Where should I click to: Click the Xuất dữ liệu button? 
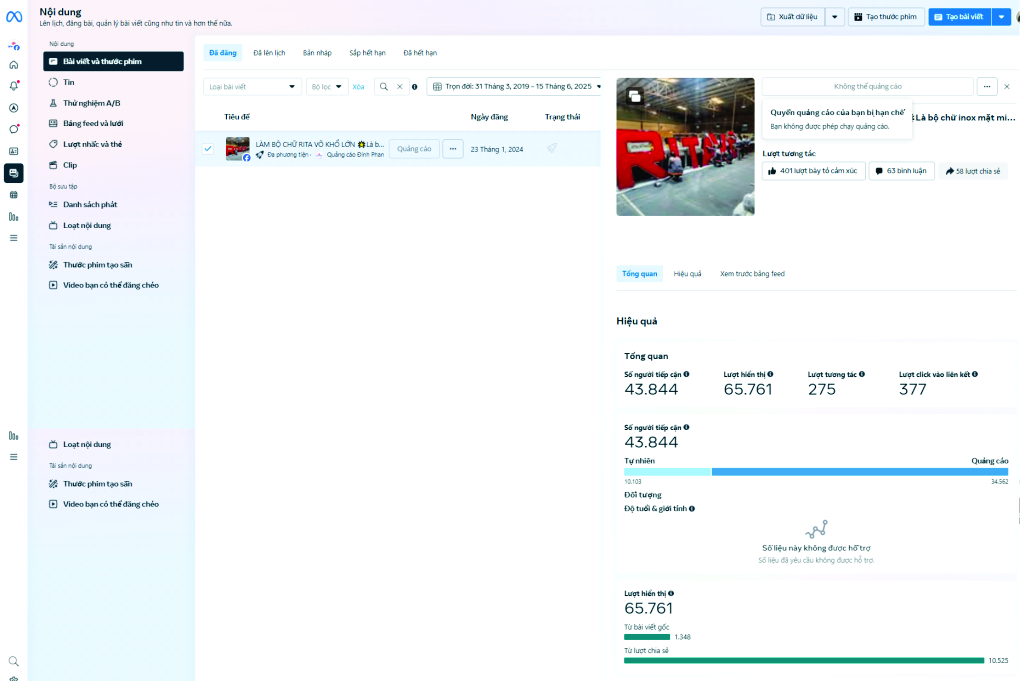(793, 17)
